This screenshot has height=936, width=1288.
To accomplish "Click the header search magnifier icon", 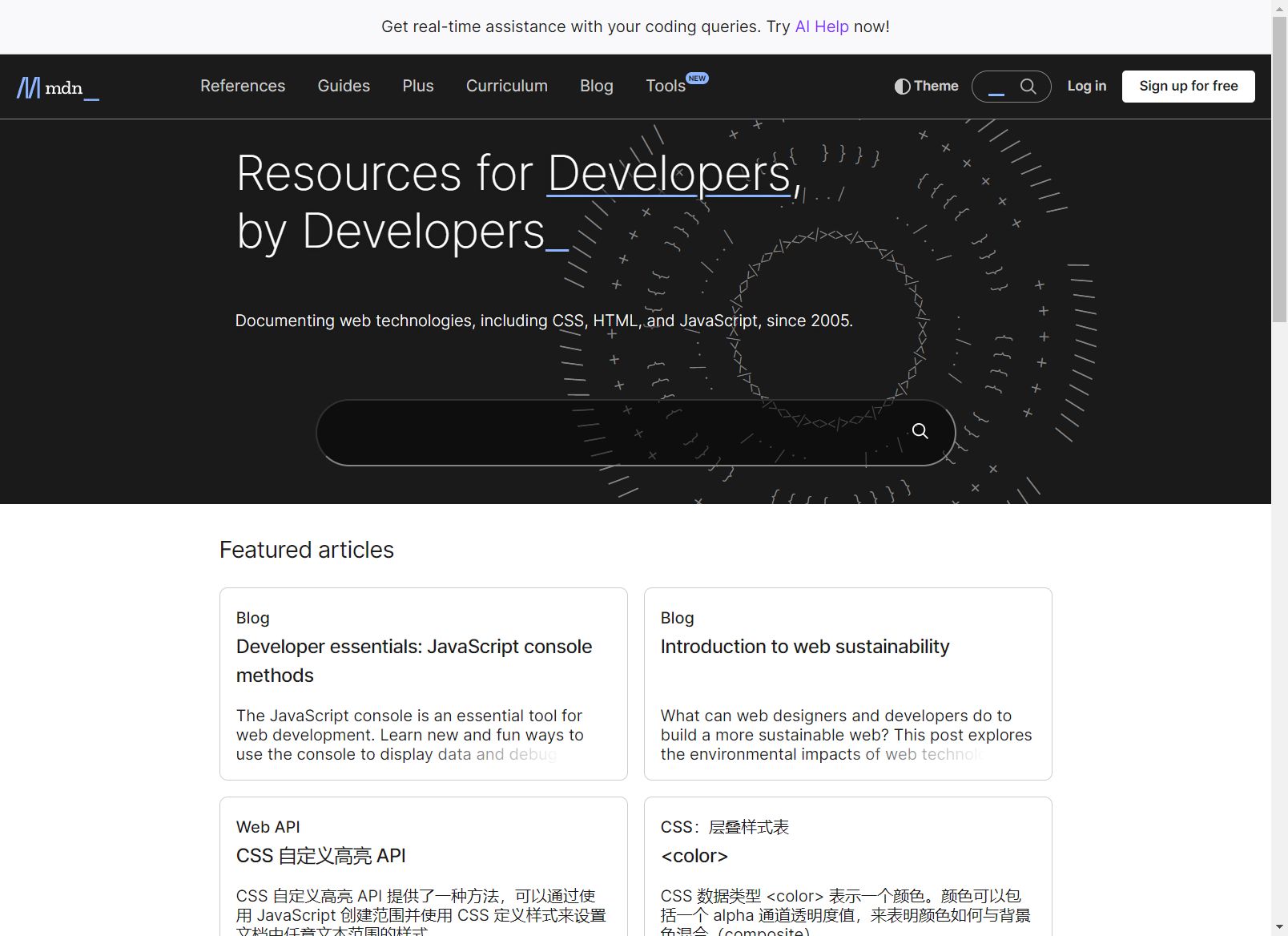I will 1028,87.
